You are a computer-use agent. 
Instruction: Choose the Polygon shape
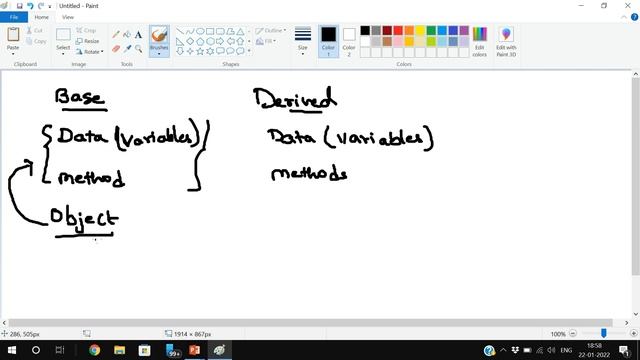coord(230,31)
